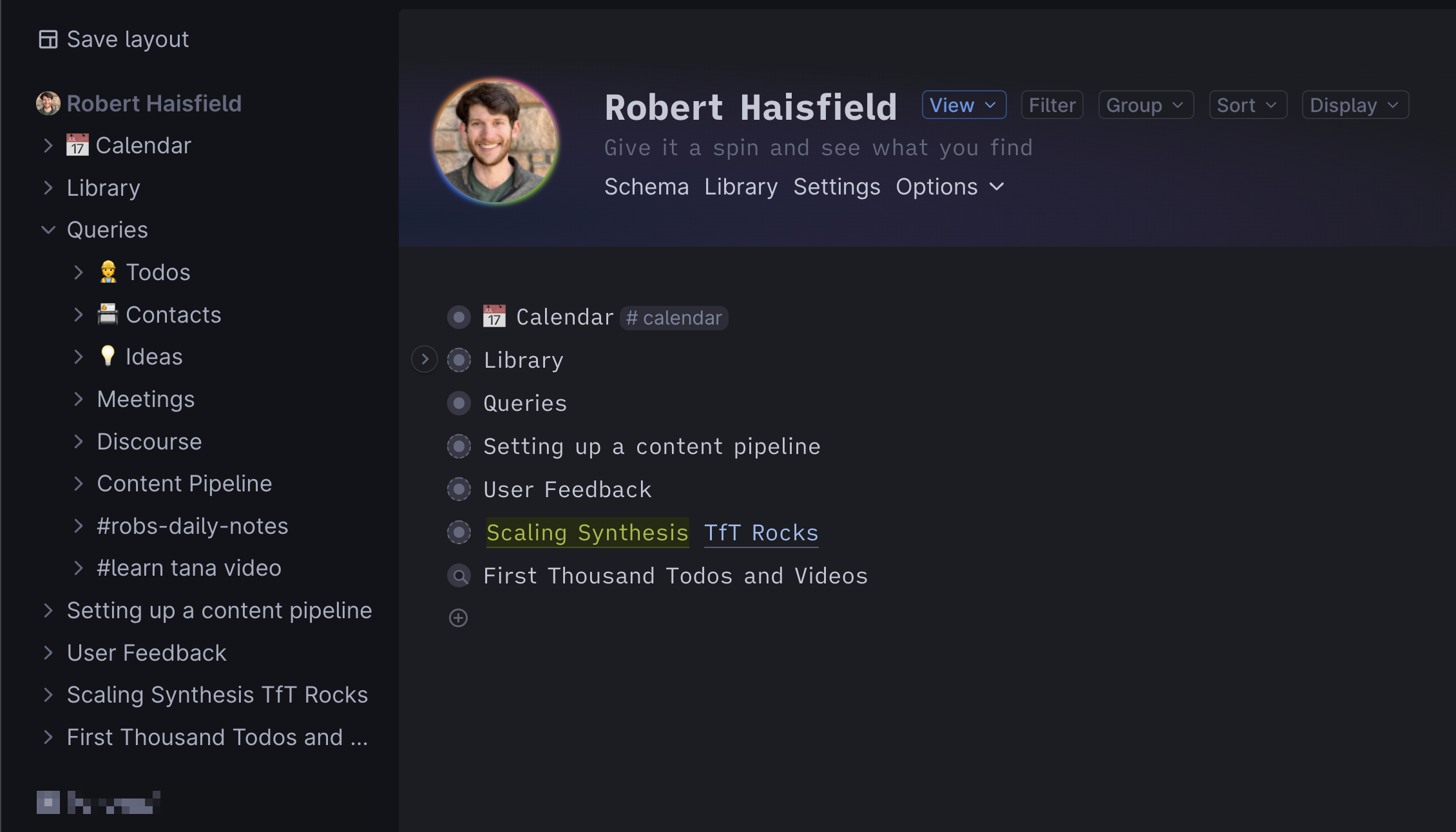The image size is (1456, 832).
Task: Open the Sort dropdown
Action: point(1247,105)
